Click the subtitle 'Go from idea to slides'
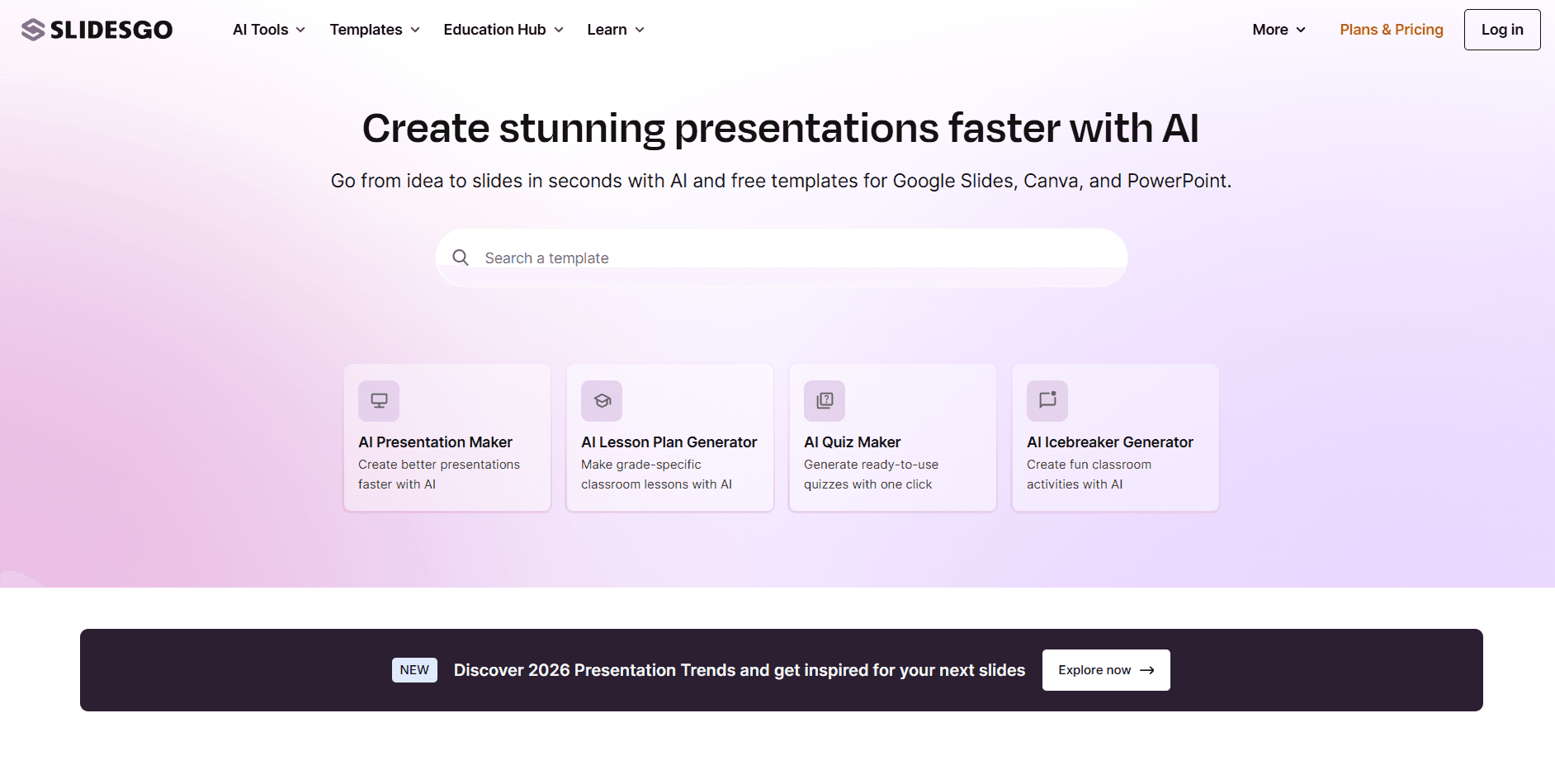 781,181
